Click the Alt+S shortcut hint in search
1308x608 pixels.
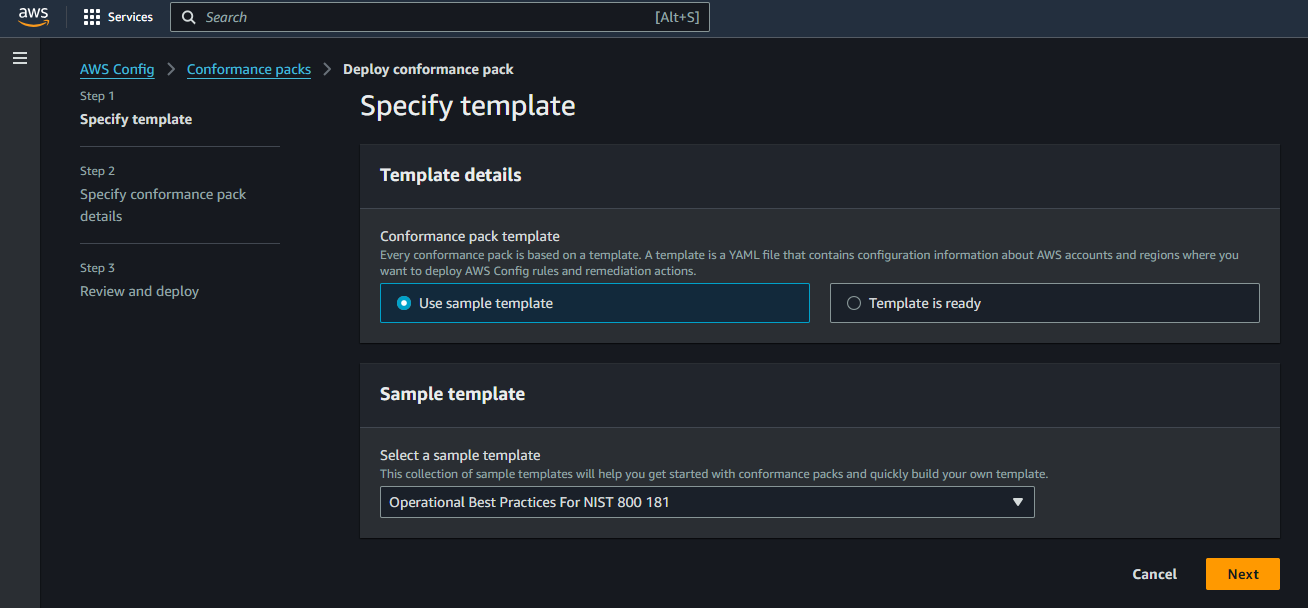tap(676, 17)
